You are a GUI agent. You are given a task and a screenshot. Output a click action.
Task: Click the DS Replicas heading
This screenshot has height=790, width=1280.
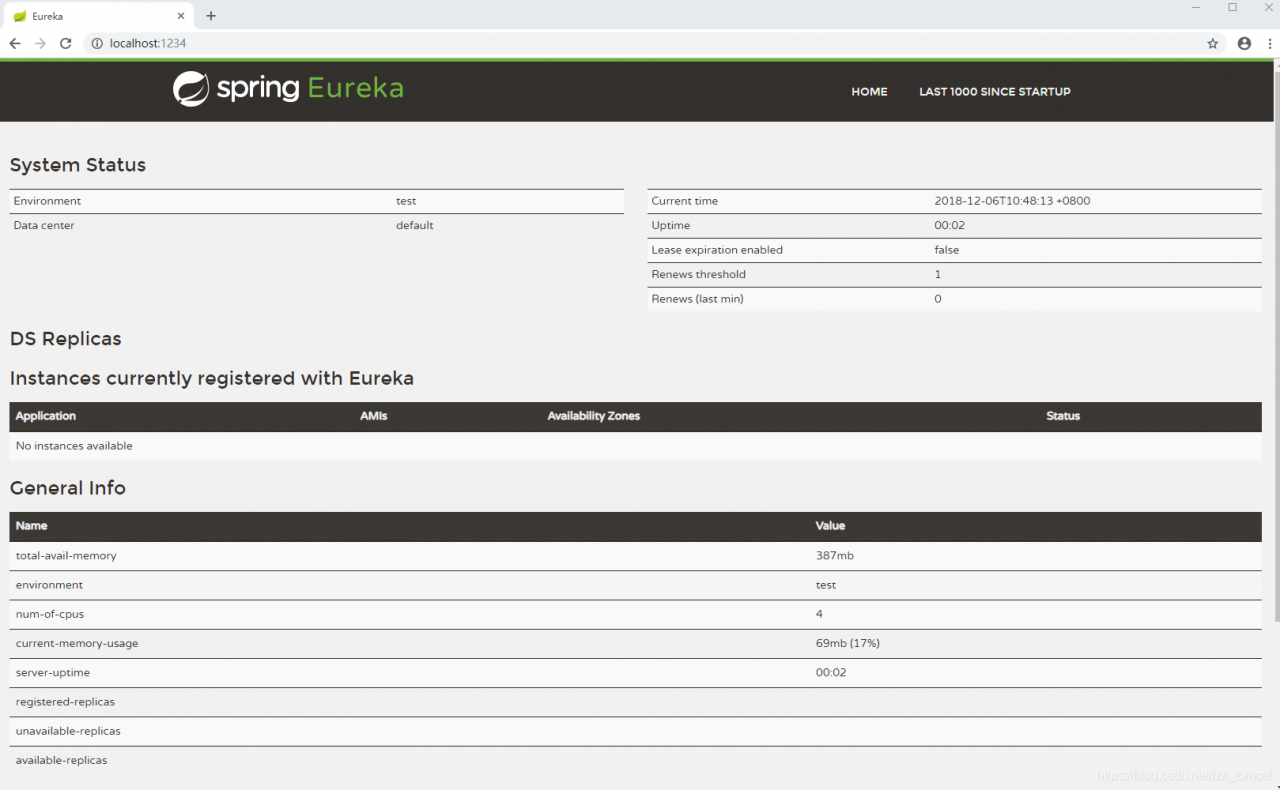pyautogui.click(x=66, y=339)
